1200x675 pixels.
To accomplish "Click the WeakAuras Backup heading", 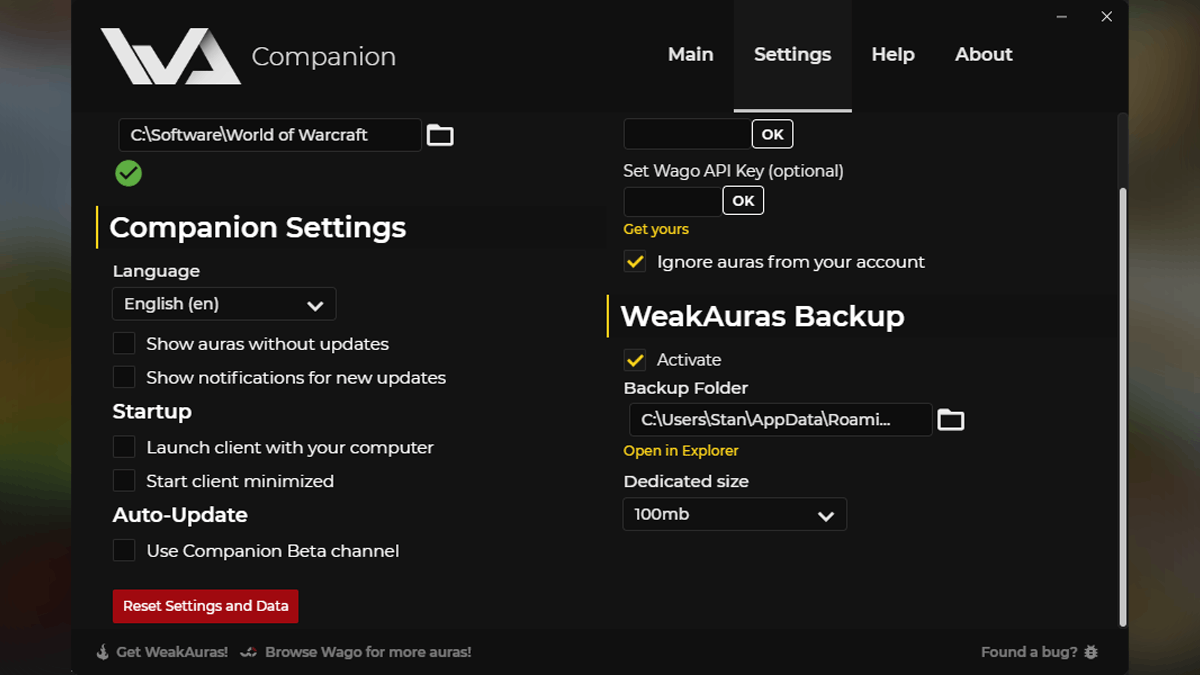I will [762, 316].
